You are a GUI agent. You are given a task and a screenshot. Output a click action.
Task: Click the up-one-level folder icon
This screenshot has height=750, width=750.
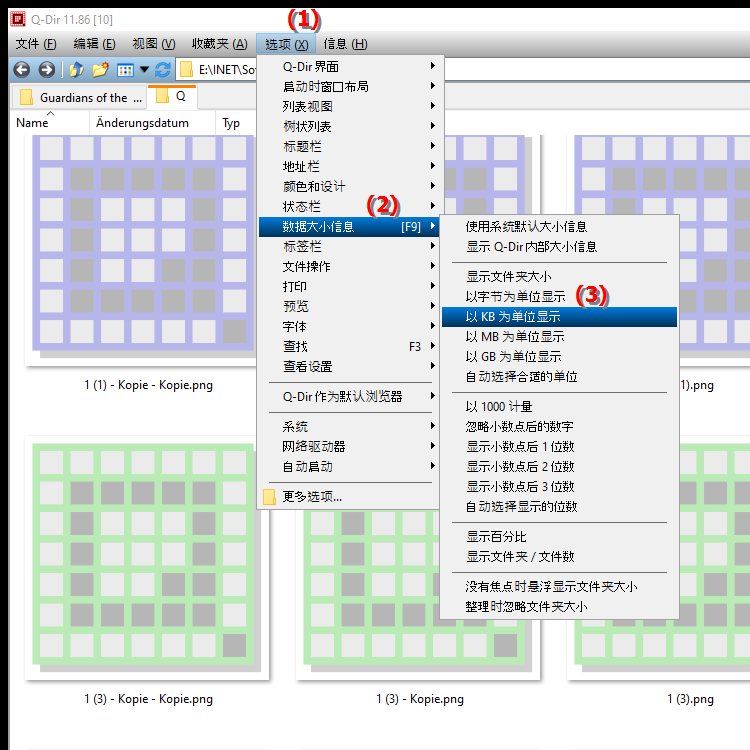pos(76,70)
